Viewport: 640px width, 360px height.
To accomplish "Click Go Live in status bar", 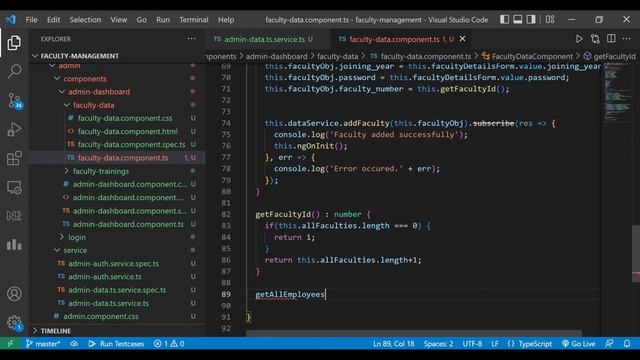I will tap(578, 344).
